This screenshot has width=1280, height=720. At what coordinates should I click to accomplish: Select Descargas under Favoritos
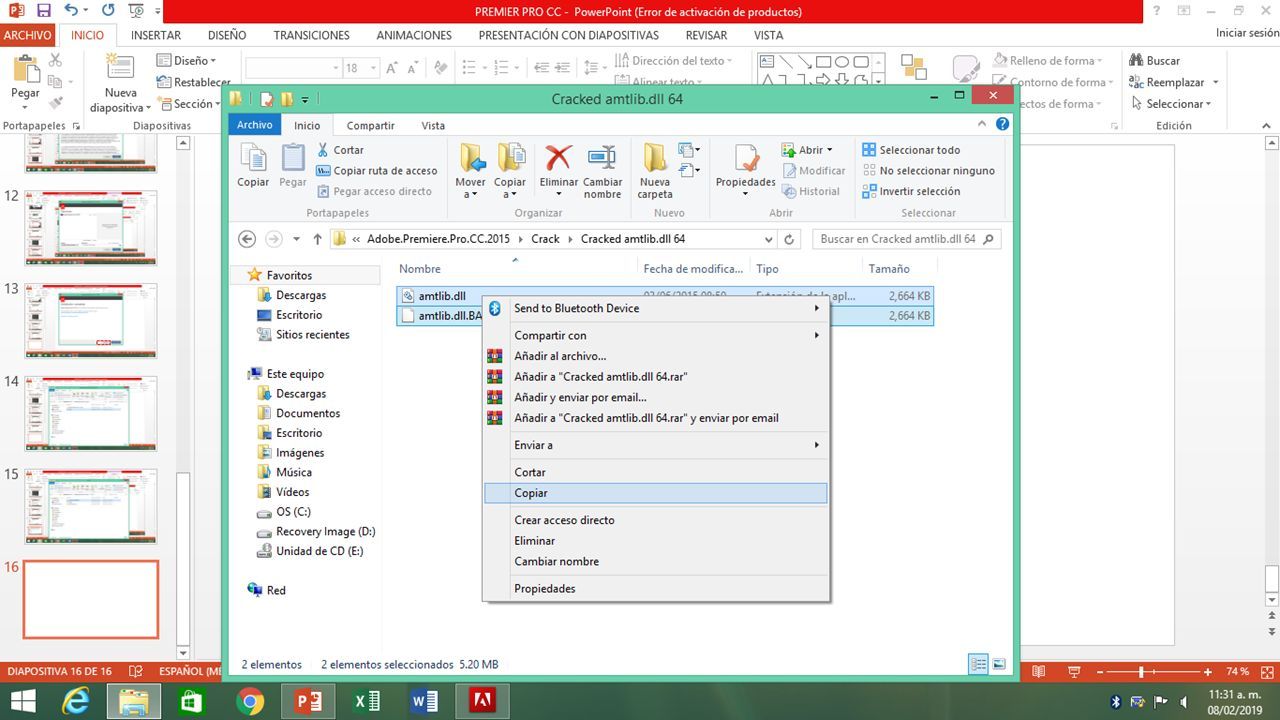pos(300,295)
